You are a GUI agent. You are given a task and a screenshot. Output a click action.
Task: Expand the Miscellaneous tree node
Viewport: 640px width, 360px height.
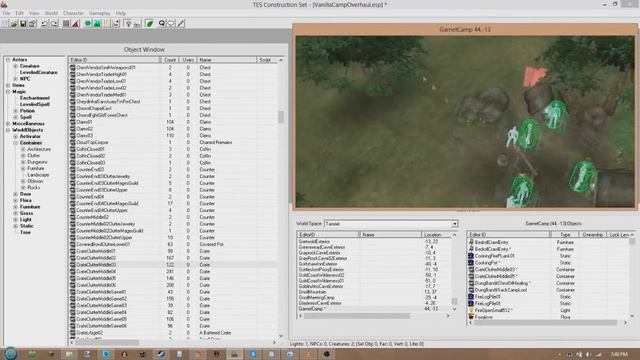tap(8, 124)
